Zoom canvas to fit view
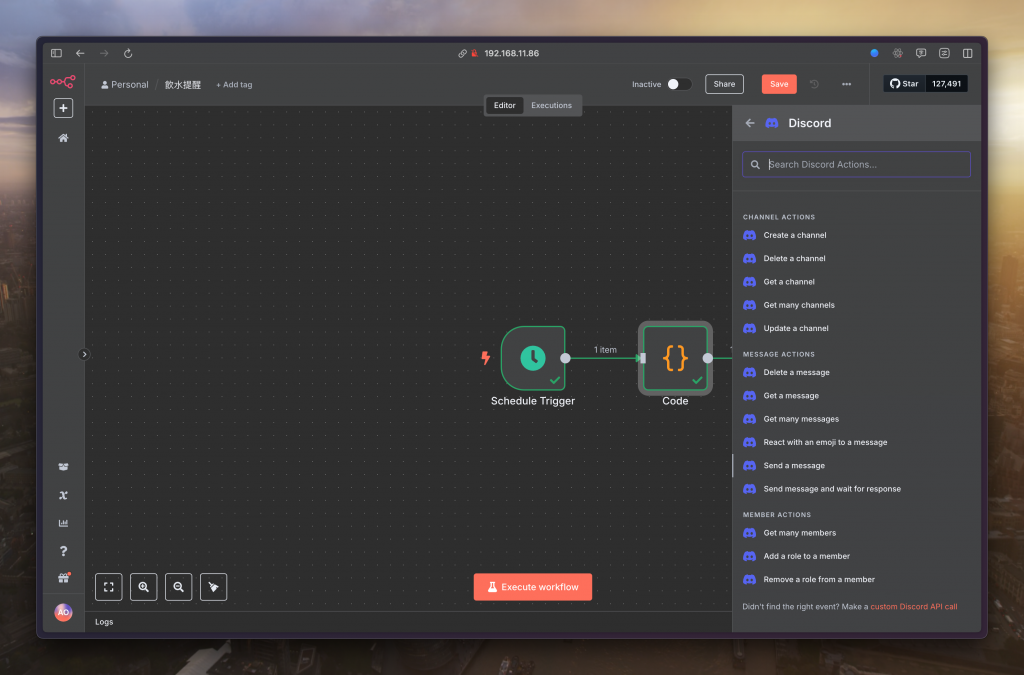Image resolution: width=1024 pixels, height=675 pixels. click(x=108, y=587)
